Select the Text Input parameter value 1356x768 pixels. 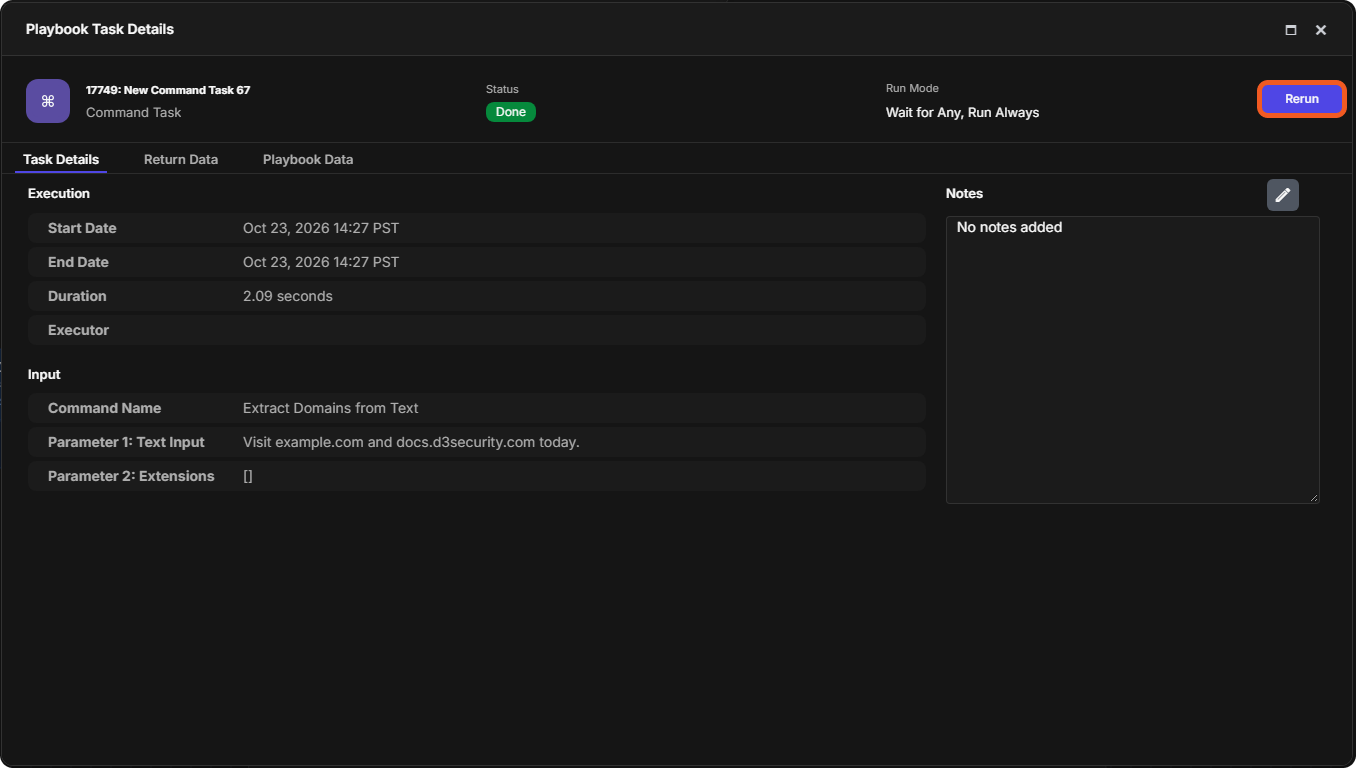point(411,442)
